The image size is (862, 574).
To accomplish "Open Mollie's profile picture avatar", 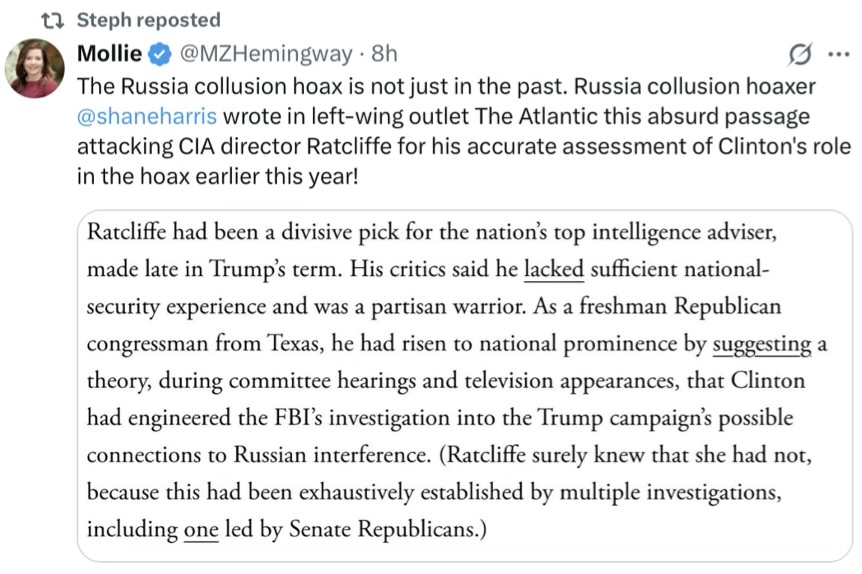I will point(35,68).
